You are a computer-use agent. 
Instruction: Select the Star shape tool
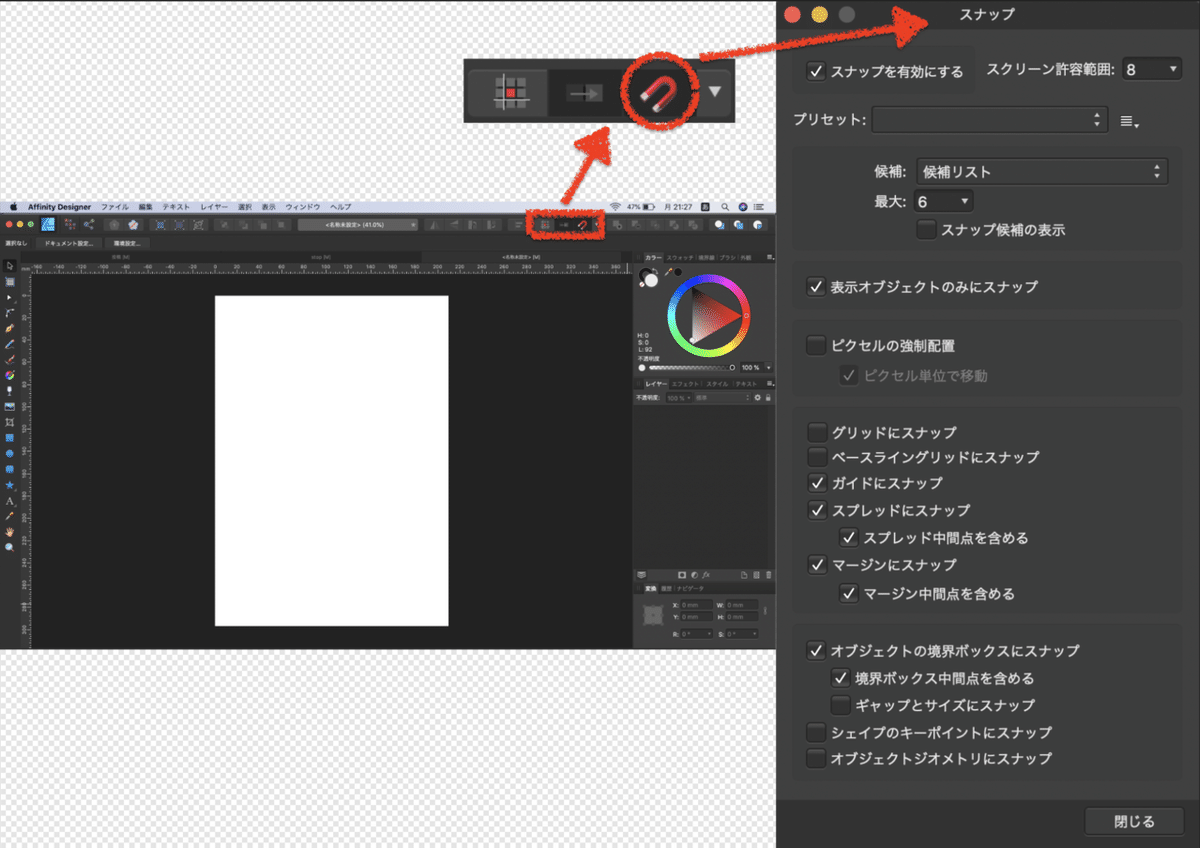tap(9, 485)
